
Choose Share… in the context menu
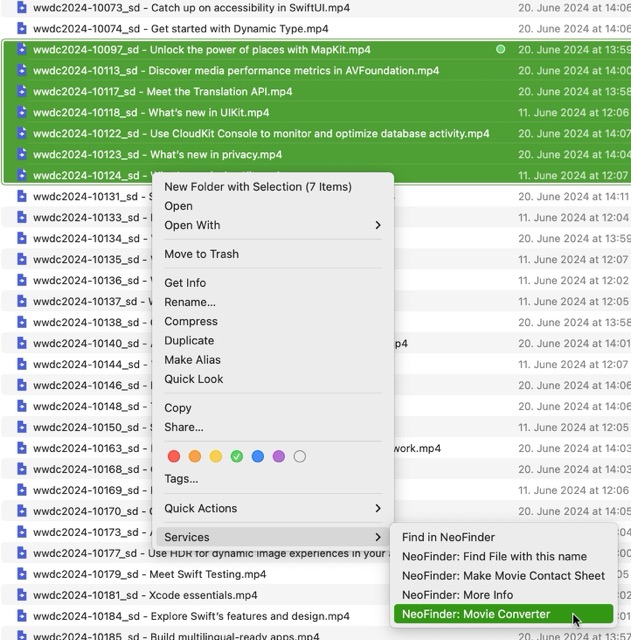click(184, 427)
